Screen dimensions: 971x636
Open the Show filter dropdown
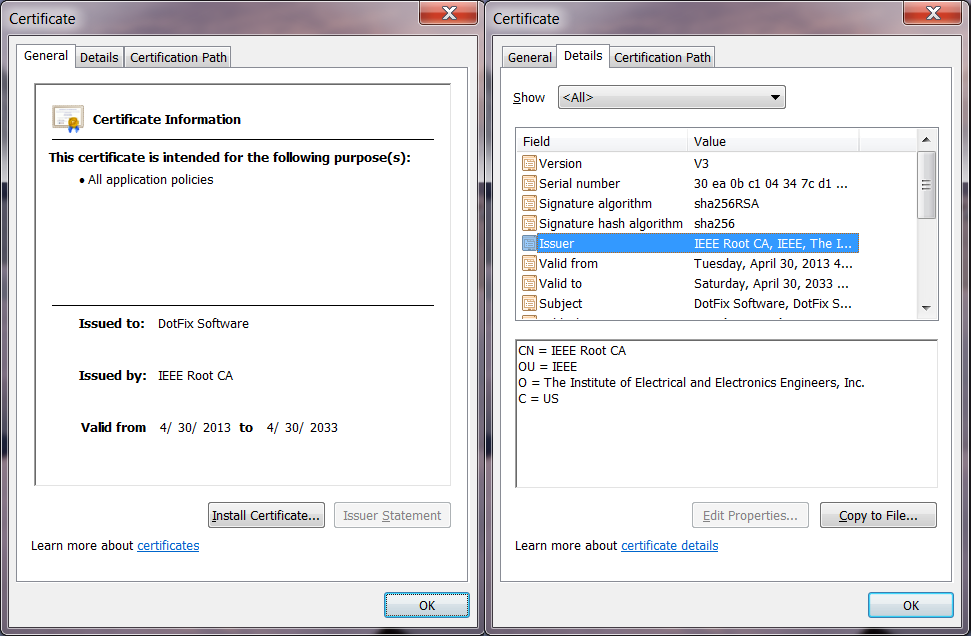click(671, 97)
